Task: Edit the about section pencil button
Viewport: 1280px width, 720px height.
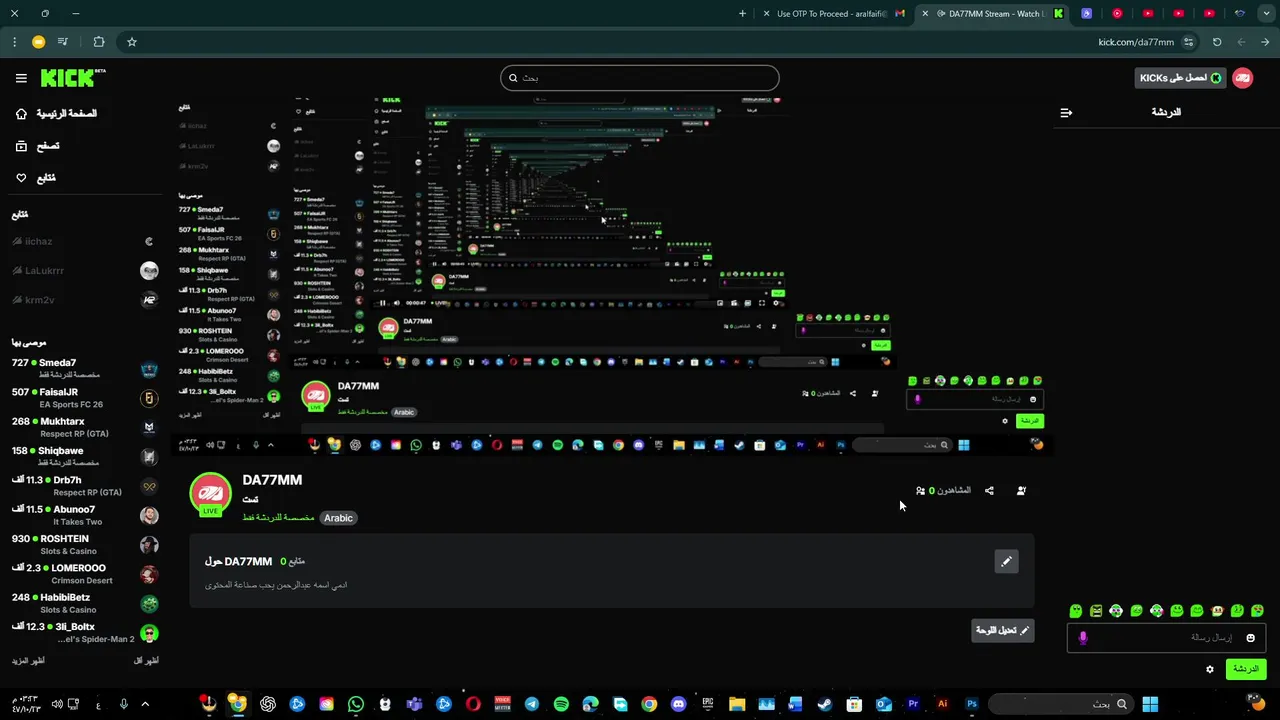Action: pyautogui.click(x=1007, y=562)
